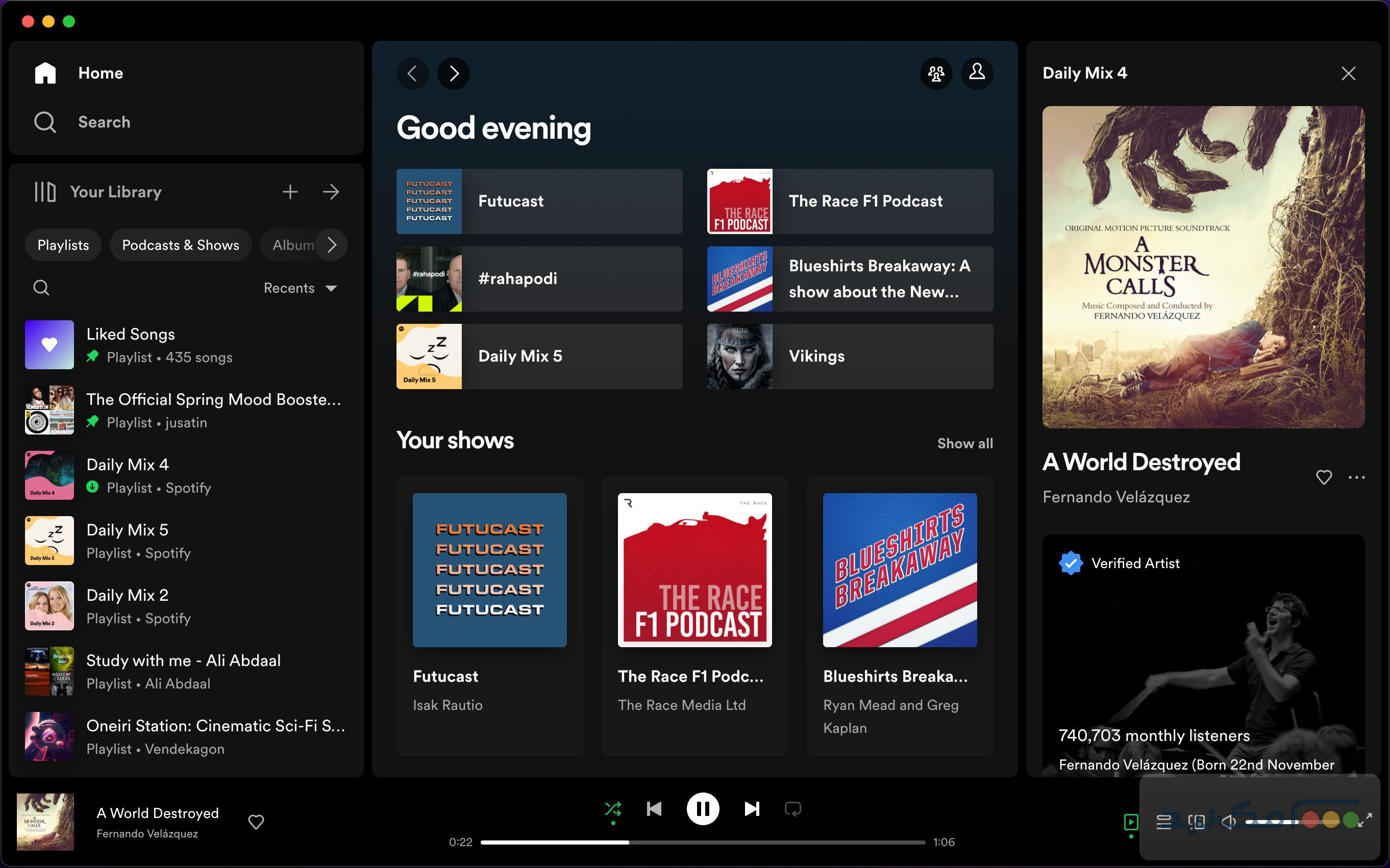The height and width of the screenshot is (868, 1390).
Task: Open the friend activity panel
Action: tap(936, 73)
